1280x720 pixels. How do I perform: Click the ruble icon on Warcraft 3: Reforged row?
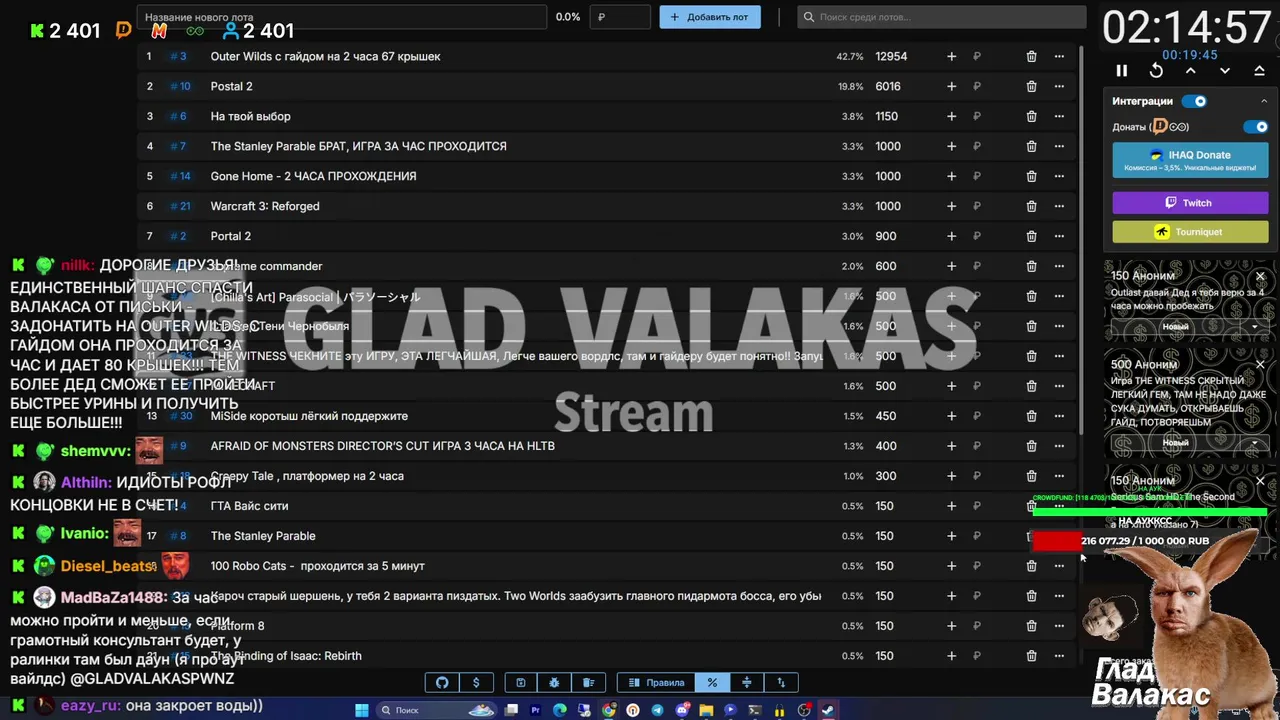point(977,207)
